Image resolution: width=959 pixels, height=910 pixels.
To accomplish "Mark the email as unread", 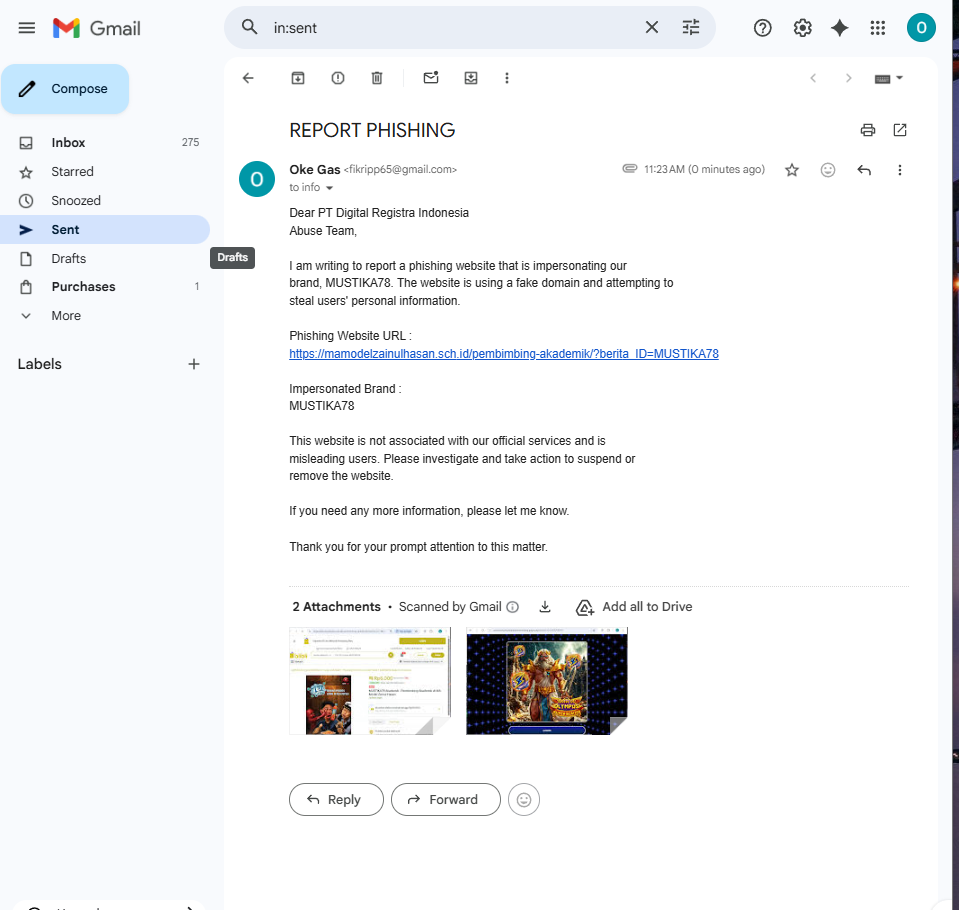I will click(431, 78).
